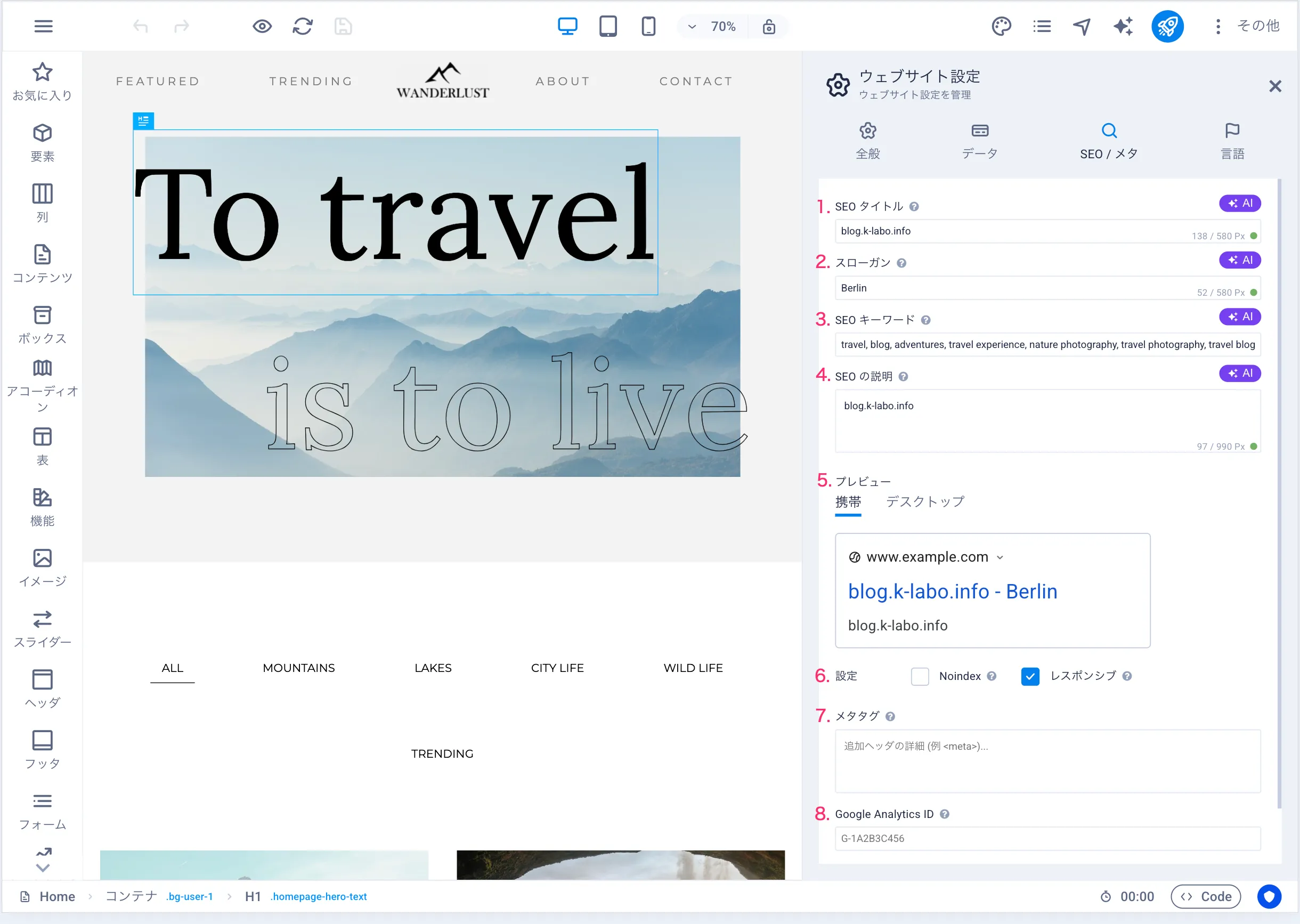Switch to tablet view icon
Viewport: 1300px width, 924px height.
point(607,26)
